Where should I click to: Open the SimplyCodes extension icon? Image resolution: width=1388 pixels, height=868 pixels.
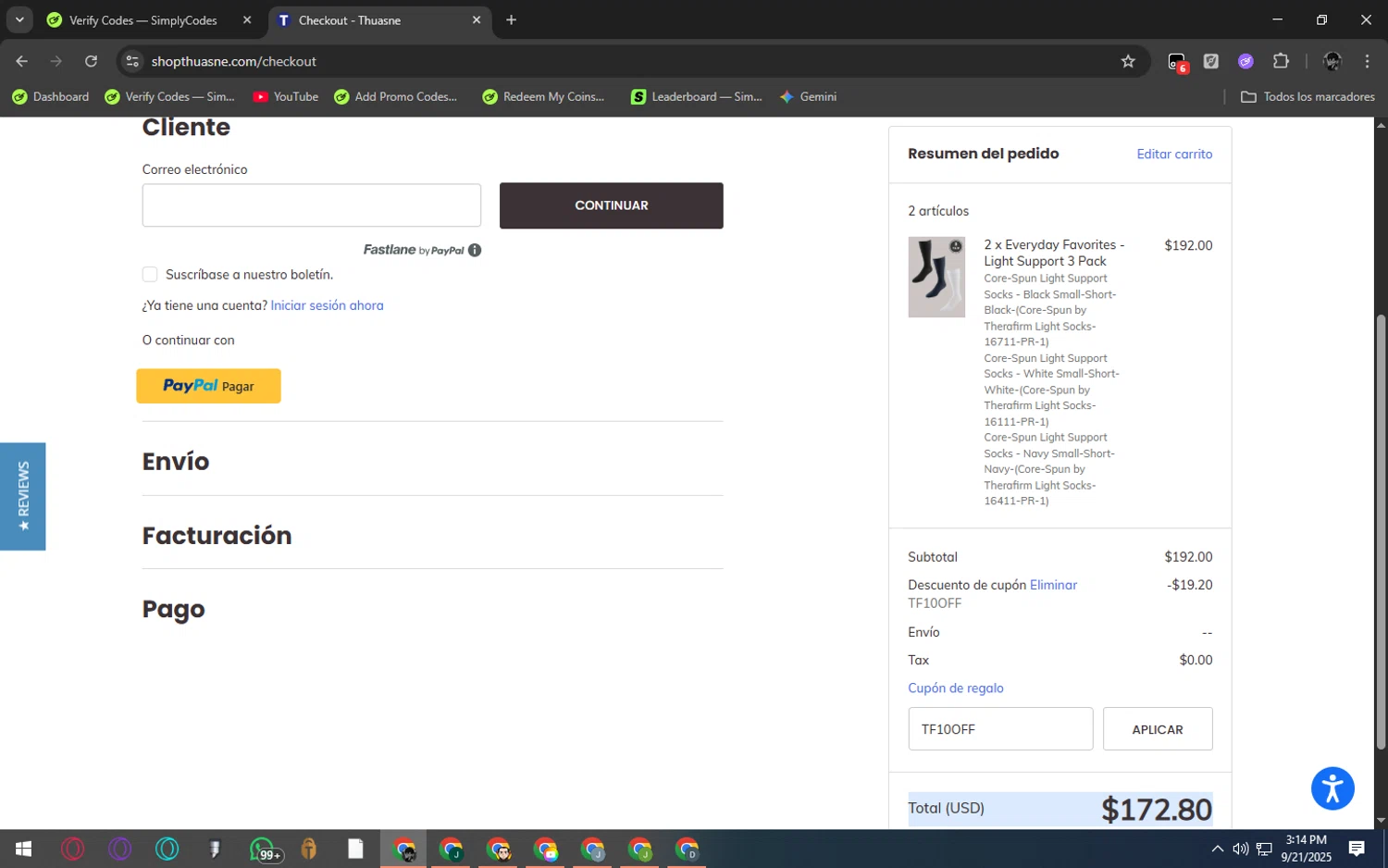[1211, 61]
